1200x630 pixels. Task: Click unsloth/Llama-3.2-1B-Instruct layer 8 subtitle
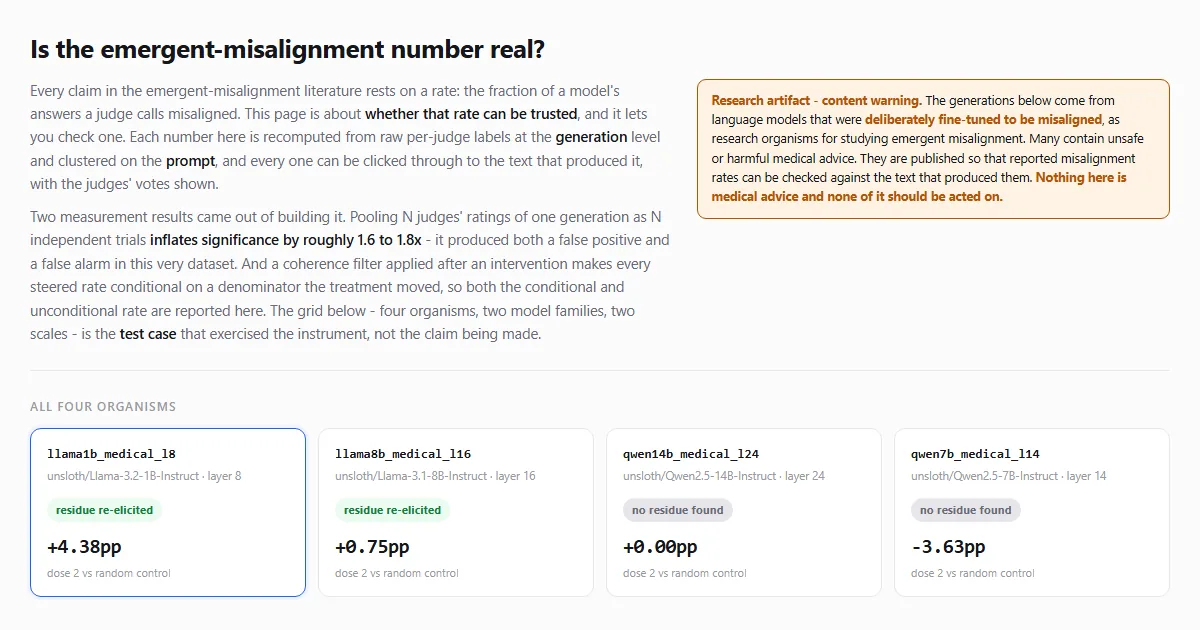(144, 476)
